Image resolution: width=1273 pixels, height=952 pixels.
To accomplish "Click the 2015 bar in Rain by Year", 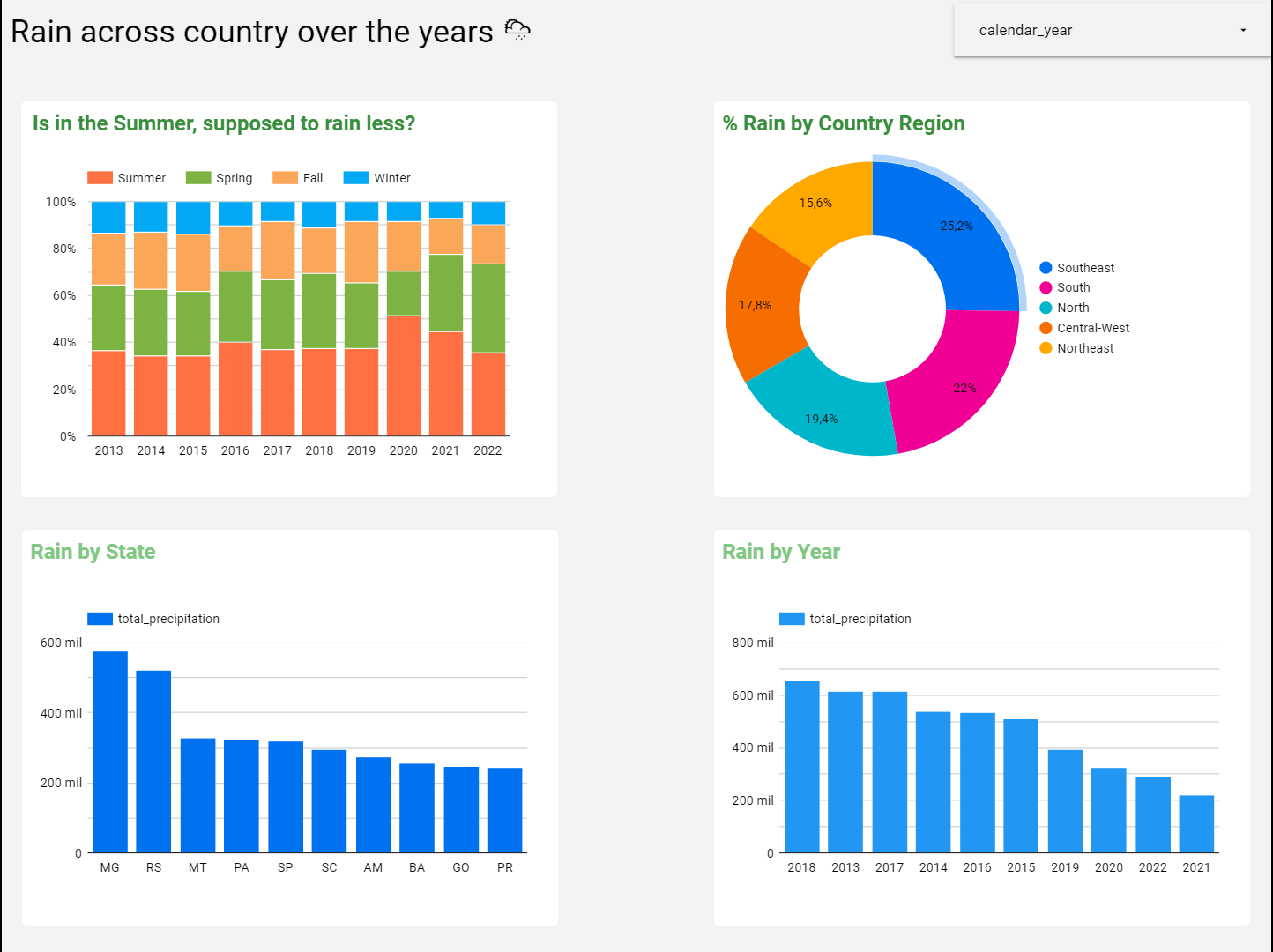I will [x=1021, y=785].
